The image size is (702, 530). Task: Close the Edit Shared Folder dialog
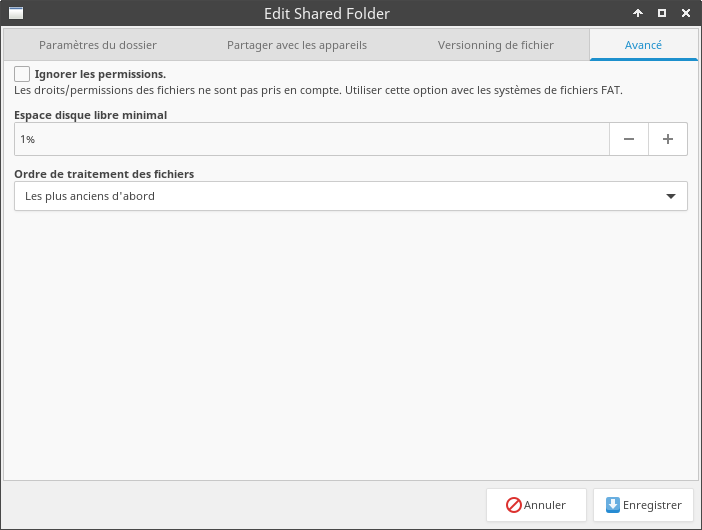pos(685,13)
